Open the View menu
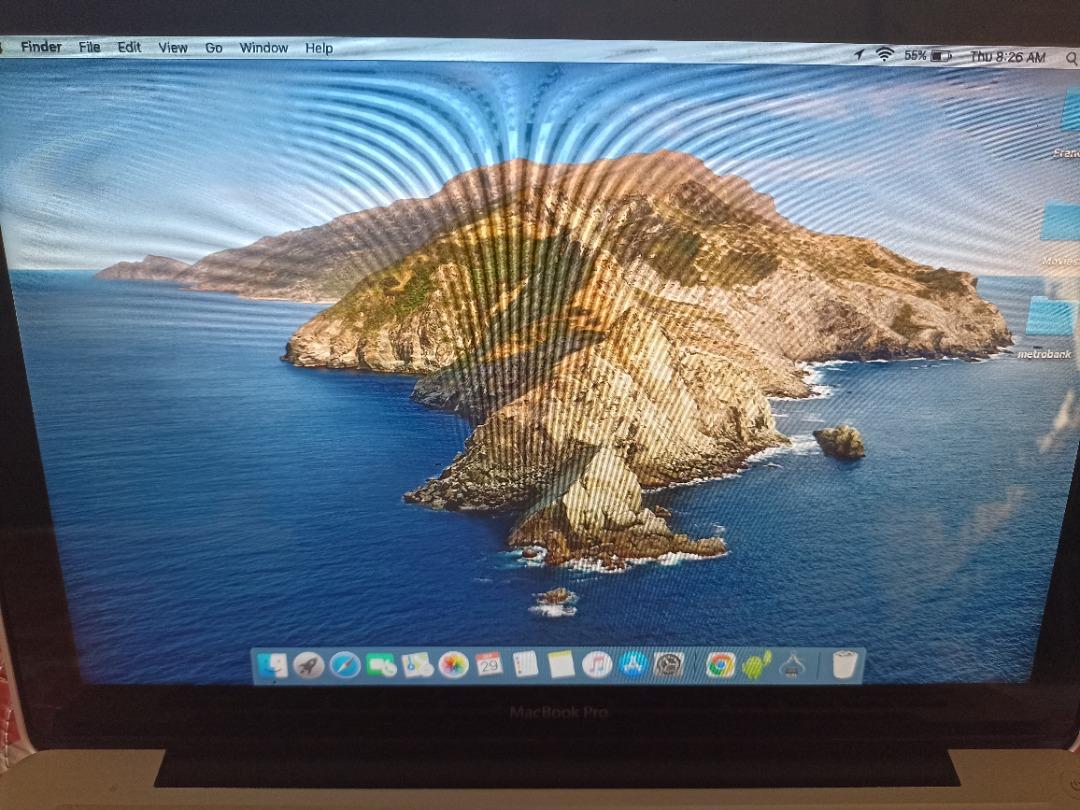The height and width of the screenshot is (810, 1080). pos(173,48)
